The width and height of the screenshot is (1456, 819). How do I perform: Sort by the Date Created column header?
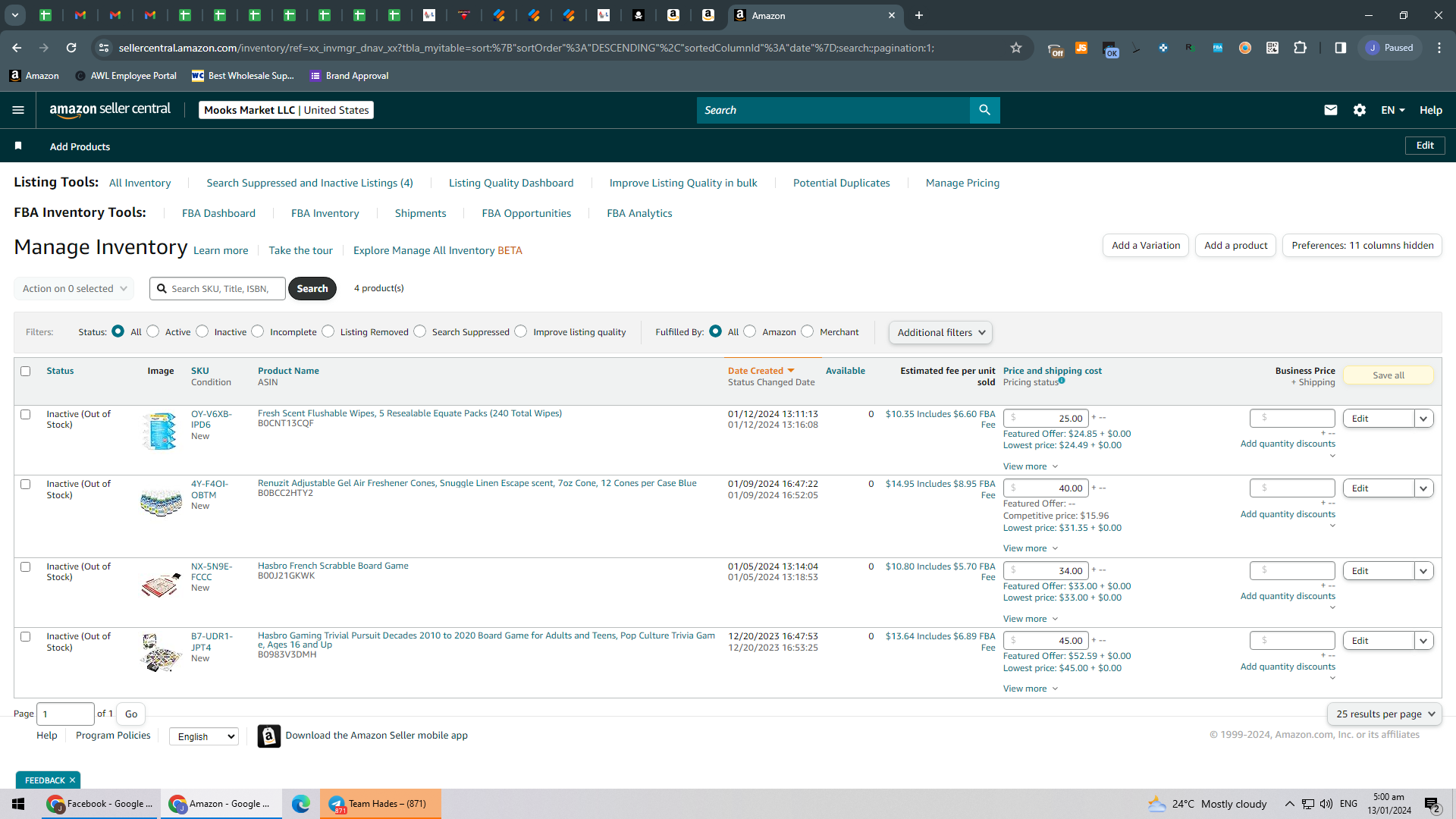tap(761, 371)
